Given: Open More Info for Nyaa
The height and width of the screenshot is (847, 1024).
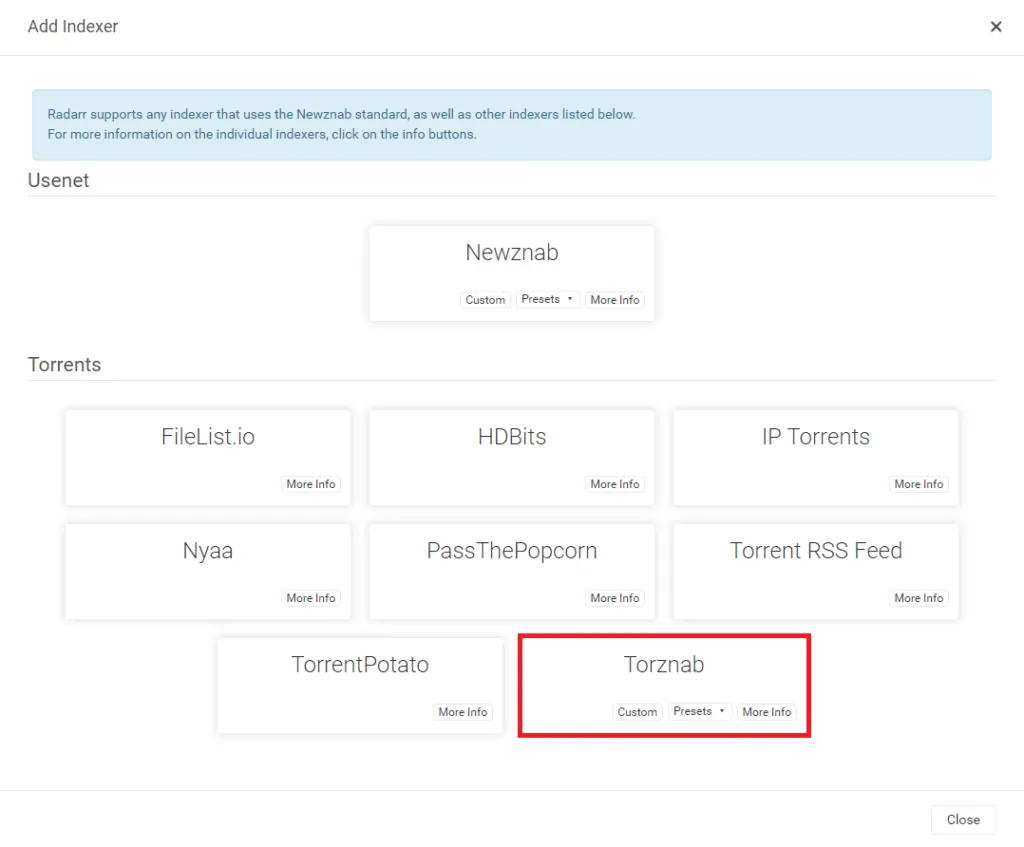Looking at the screenshot, I should 310,597.
